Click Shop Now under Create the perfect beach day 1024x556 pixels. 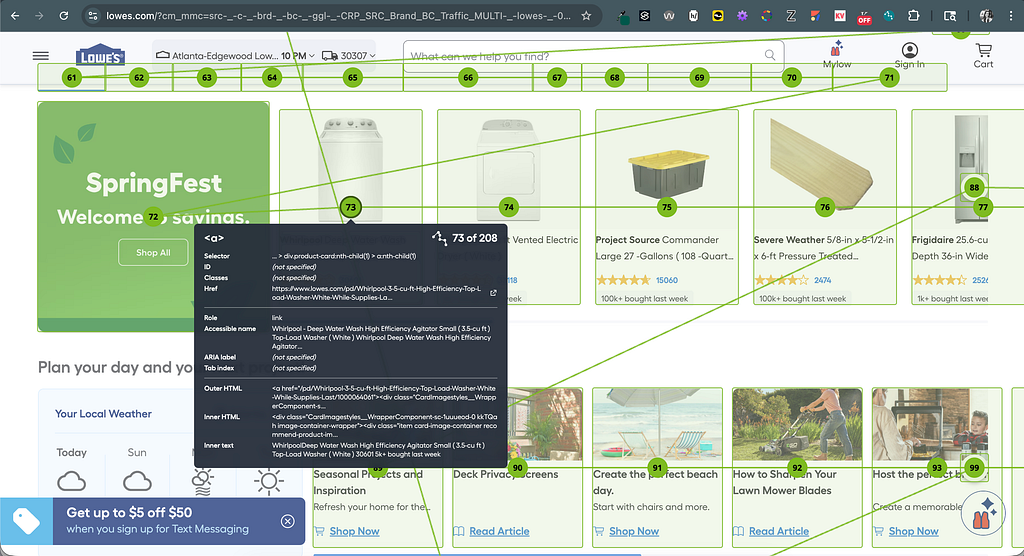pyautogui.click(x=633, y=531)
